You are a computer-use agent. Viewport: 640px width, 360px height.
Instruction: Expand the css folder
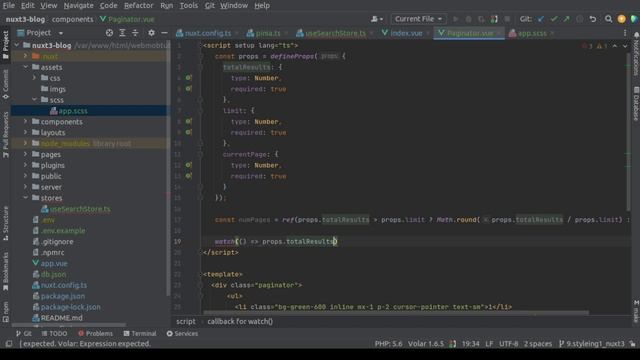point(35,78)
